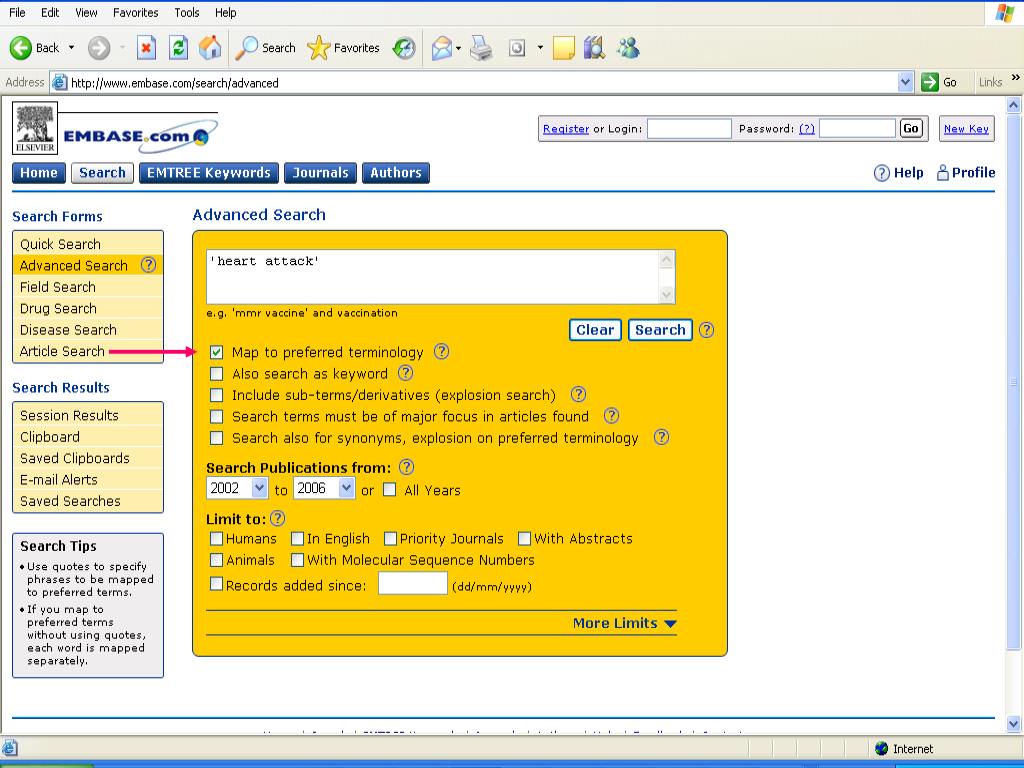Click the browser Back arrow icon

[x=20, y=48]
